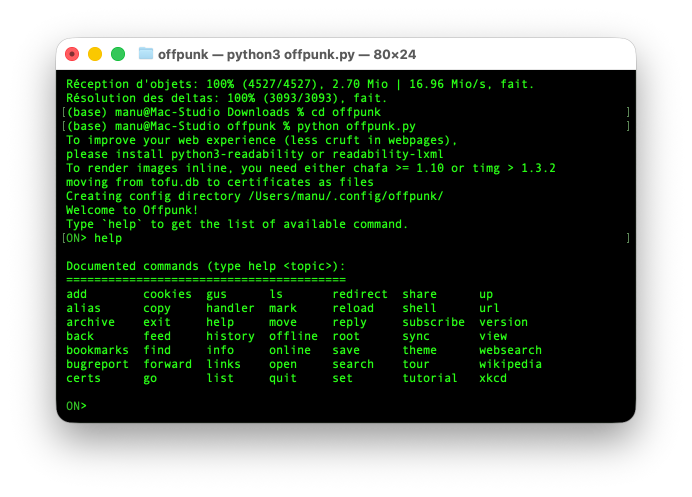Click the 'wikipedia' command in help list
Image resolution: width=692 pixels, height=497 pixels.
[510, 364]
